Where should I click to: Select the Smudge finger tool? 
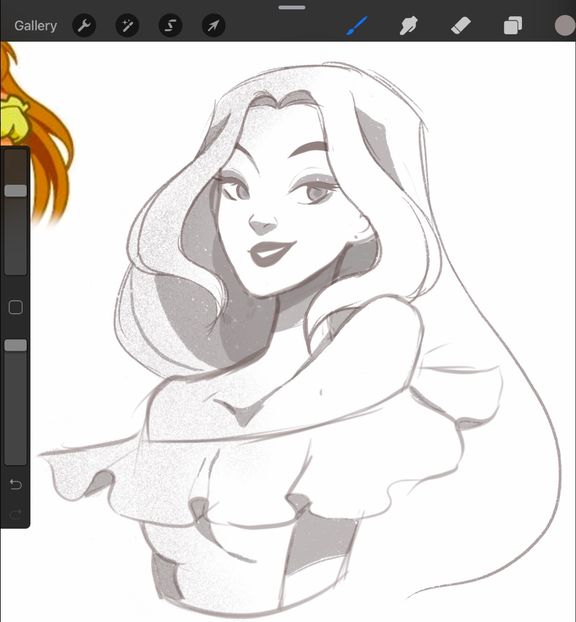[x=409, y=26]
